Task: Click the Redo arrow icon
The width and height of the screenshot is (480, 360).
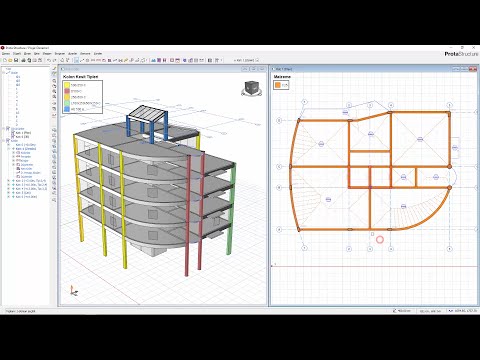Action: [55, 60]
